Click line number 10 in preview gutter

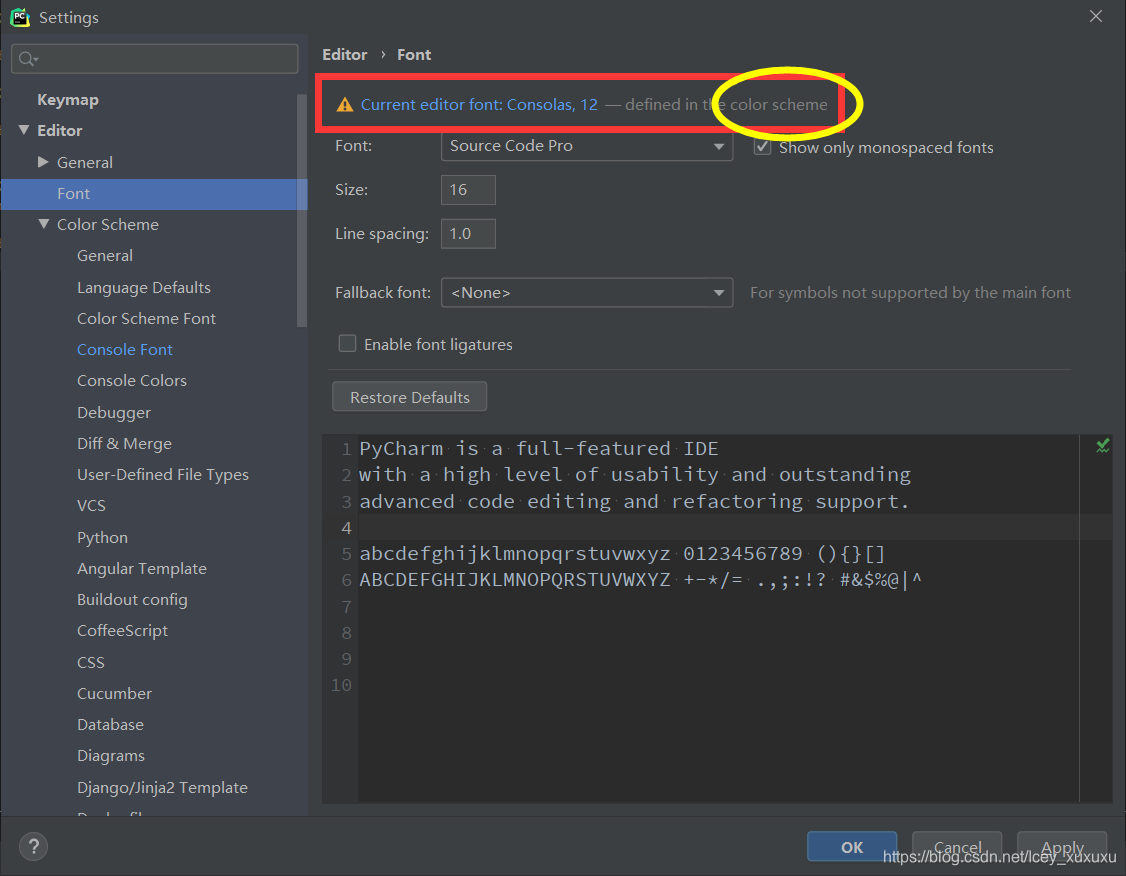point(341,685)
